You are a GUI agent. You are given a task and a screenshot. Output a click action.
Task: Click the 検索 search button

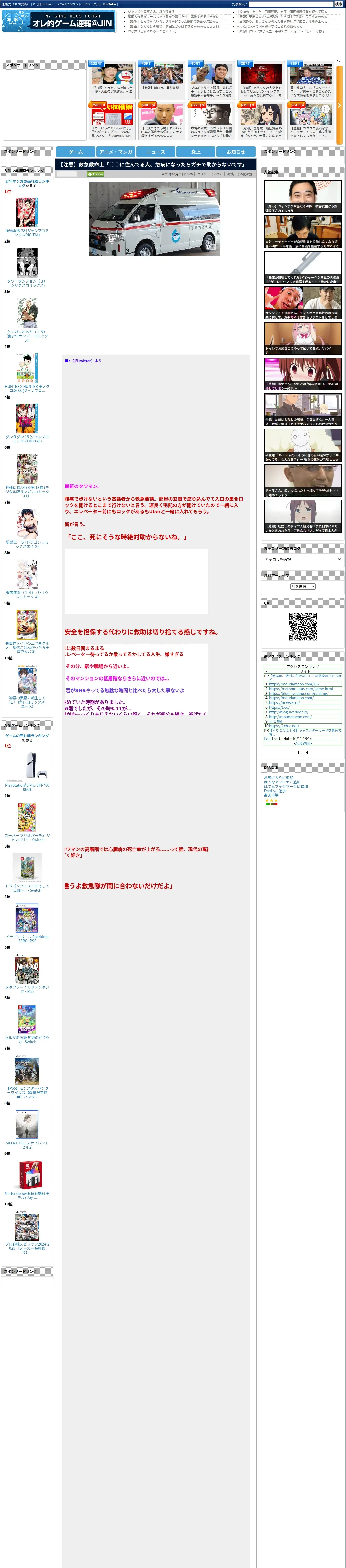[338, 4]
